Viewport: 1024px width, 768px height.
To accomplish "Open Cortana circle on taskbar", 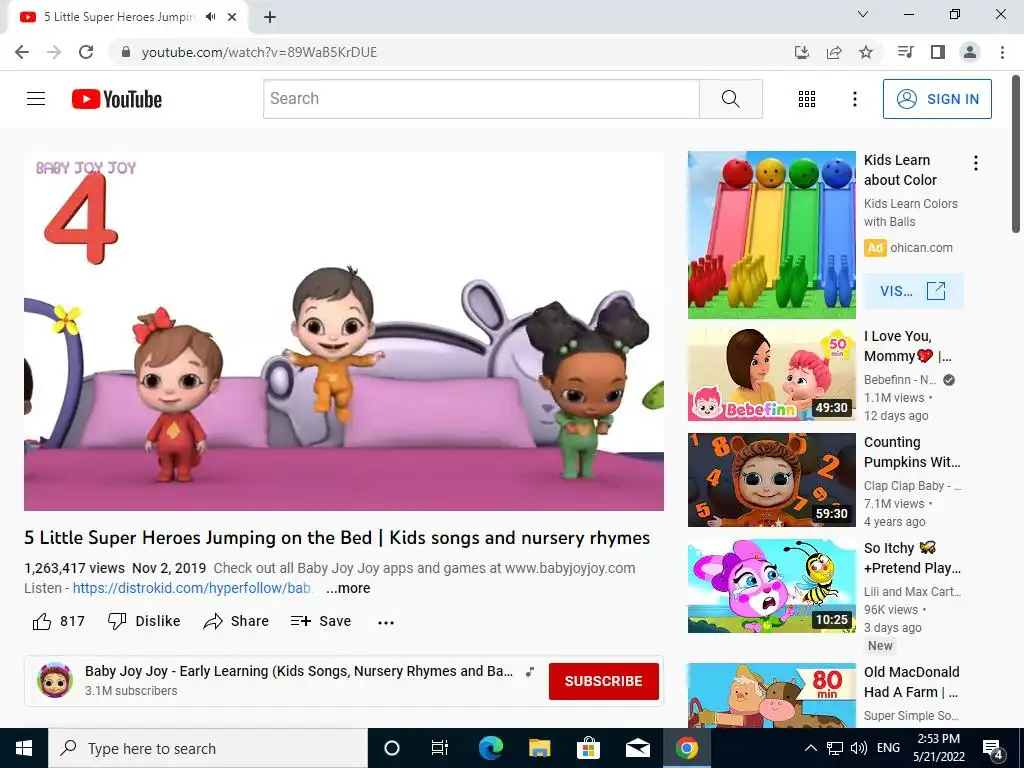I will pos(392,748).
